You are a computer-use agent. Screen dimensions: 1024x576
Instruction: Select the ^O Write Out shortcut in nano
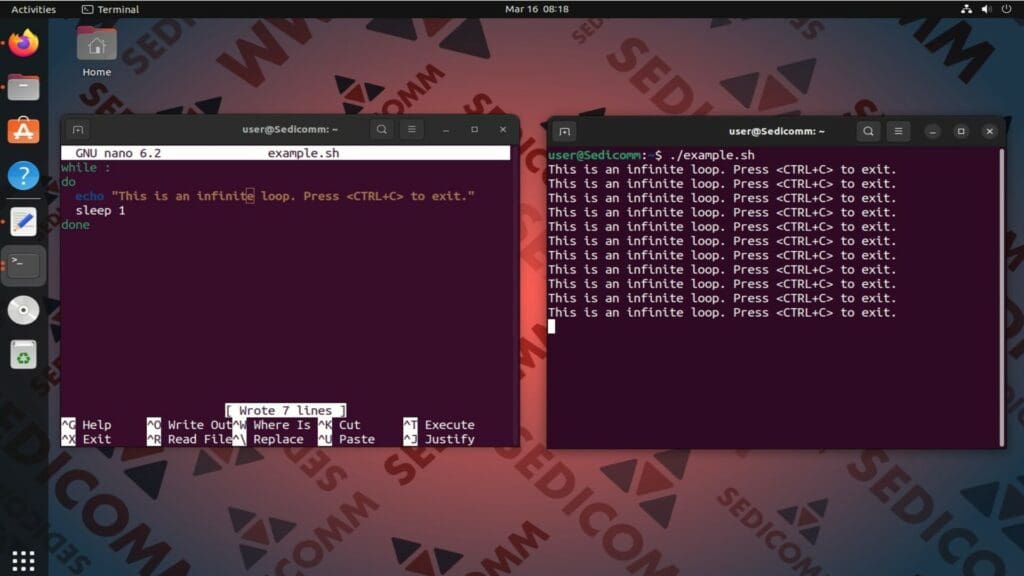(x=189, y=424)
